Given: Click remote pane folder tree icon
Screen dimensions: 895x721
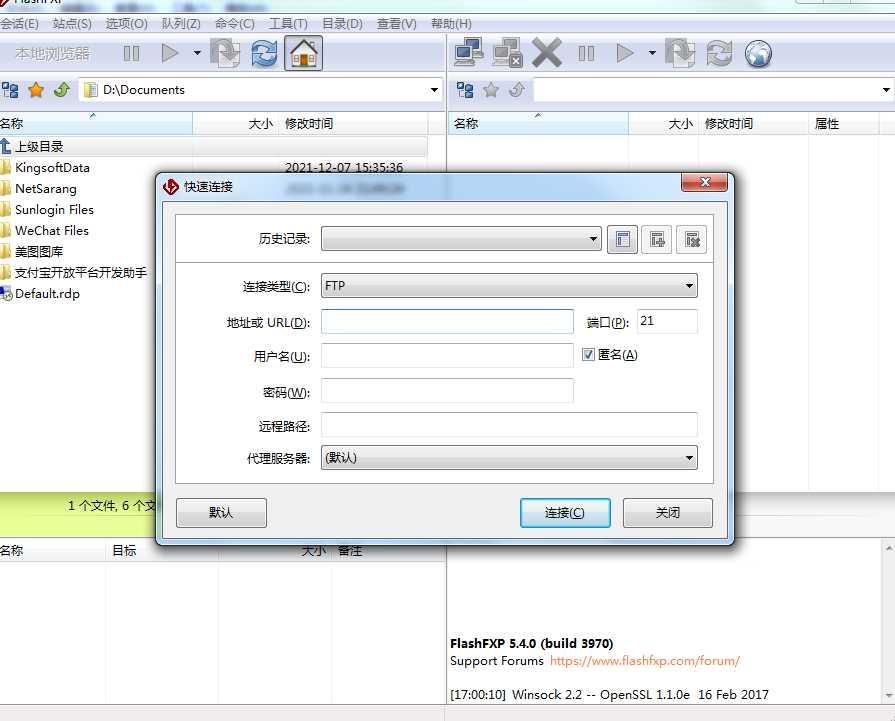Looking at the screenshot, I should [x=465, y=90].
